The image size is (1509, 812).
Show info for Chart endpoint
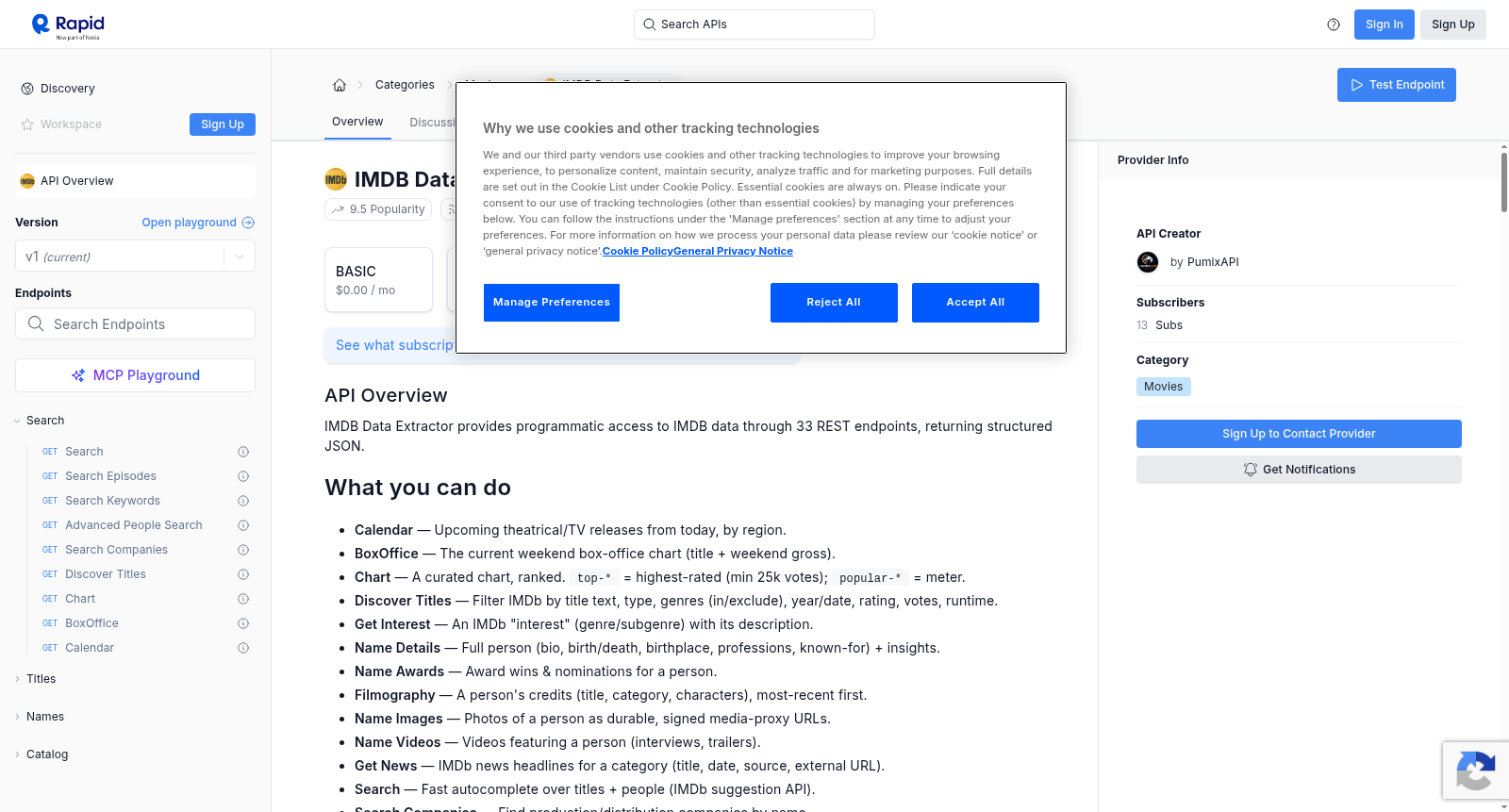click(x=243, y=599)
